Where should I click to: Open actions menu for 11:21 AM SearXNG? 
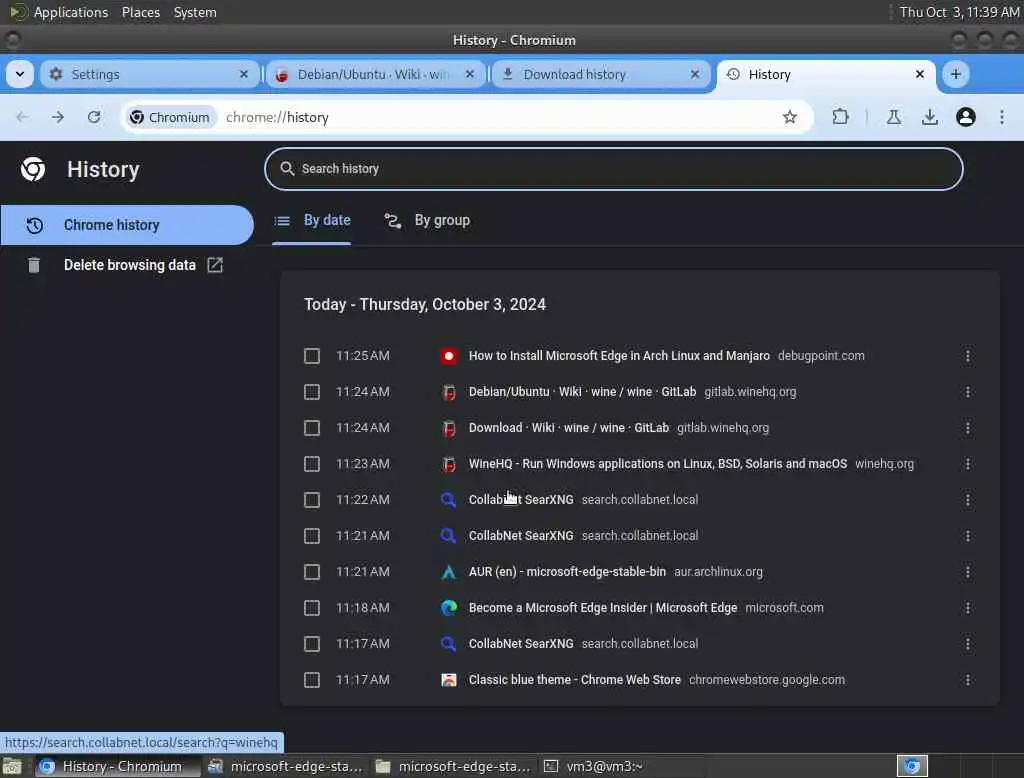tap(967, 536)
